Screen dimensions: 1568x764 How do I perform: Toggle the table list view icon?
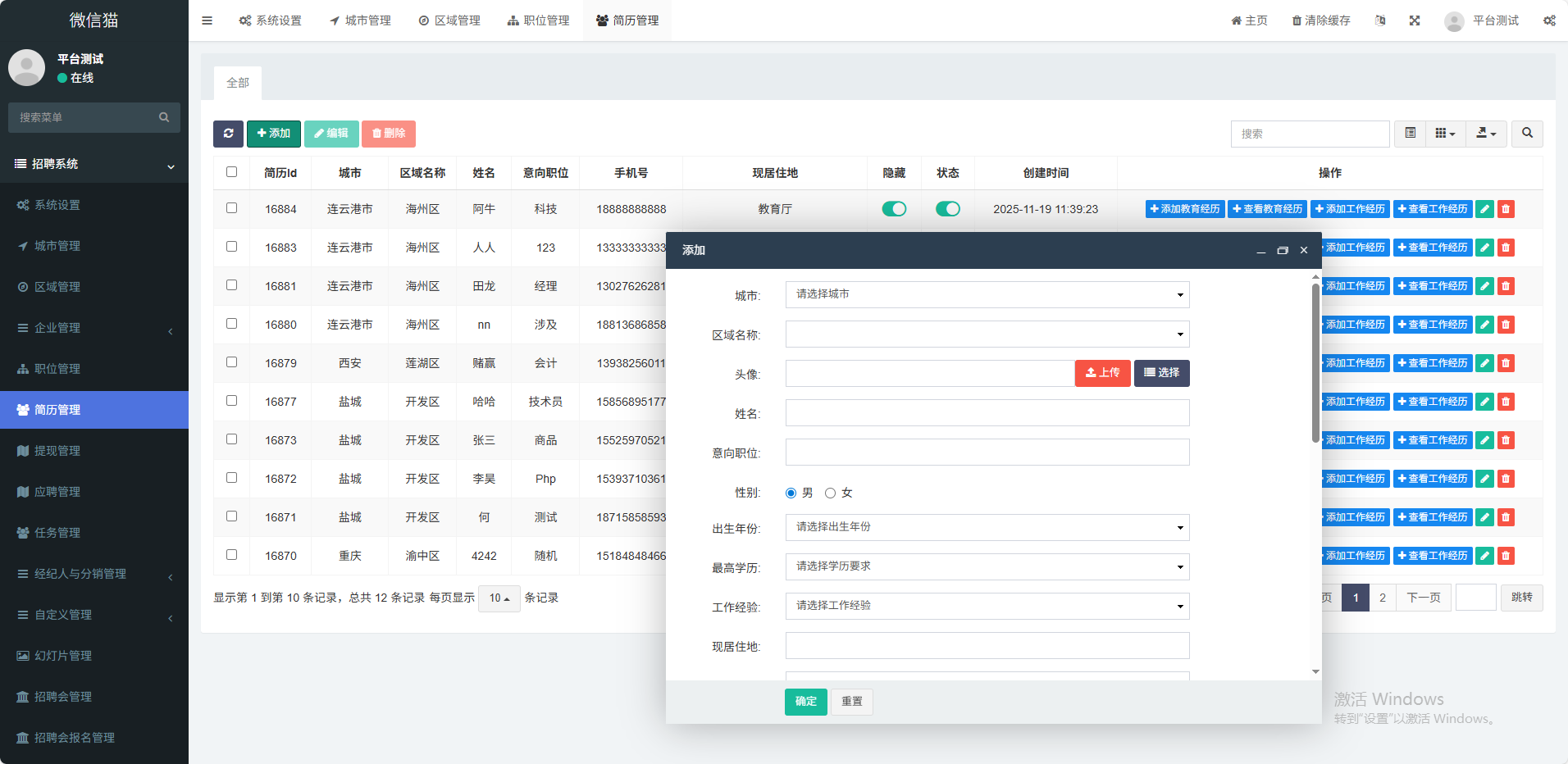[x=1410, y=134]
